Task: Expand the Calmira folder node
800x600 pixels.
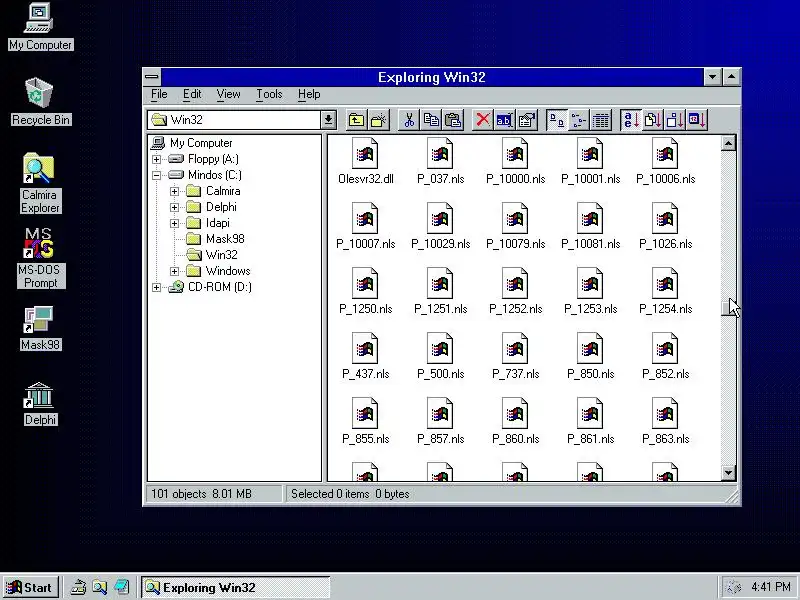Action: [x=174, y=191]
